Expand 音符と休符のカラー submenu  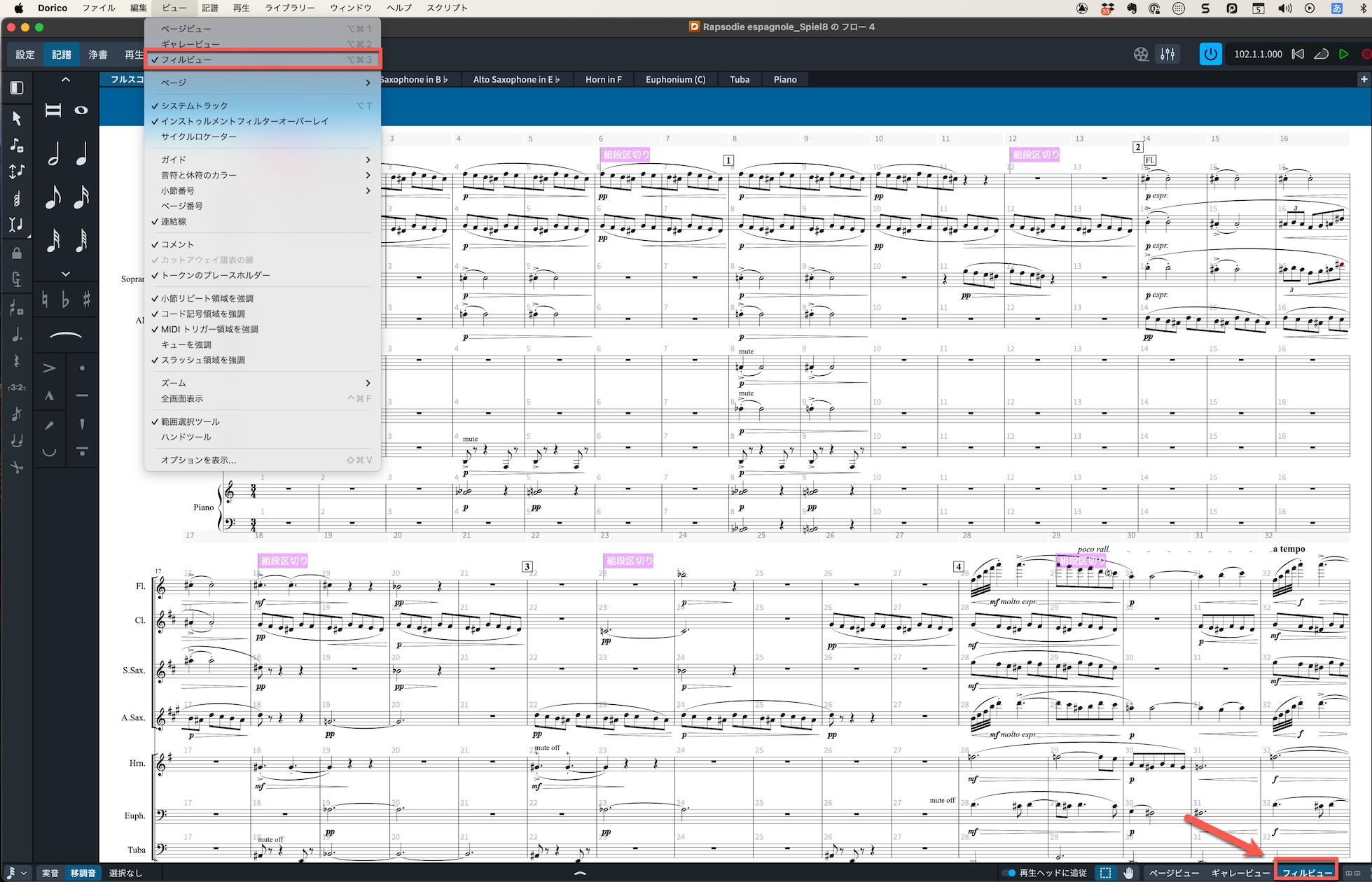pos(262,175)
